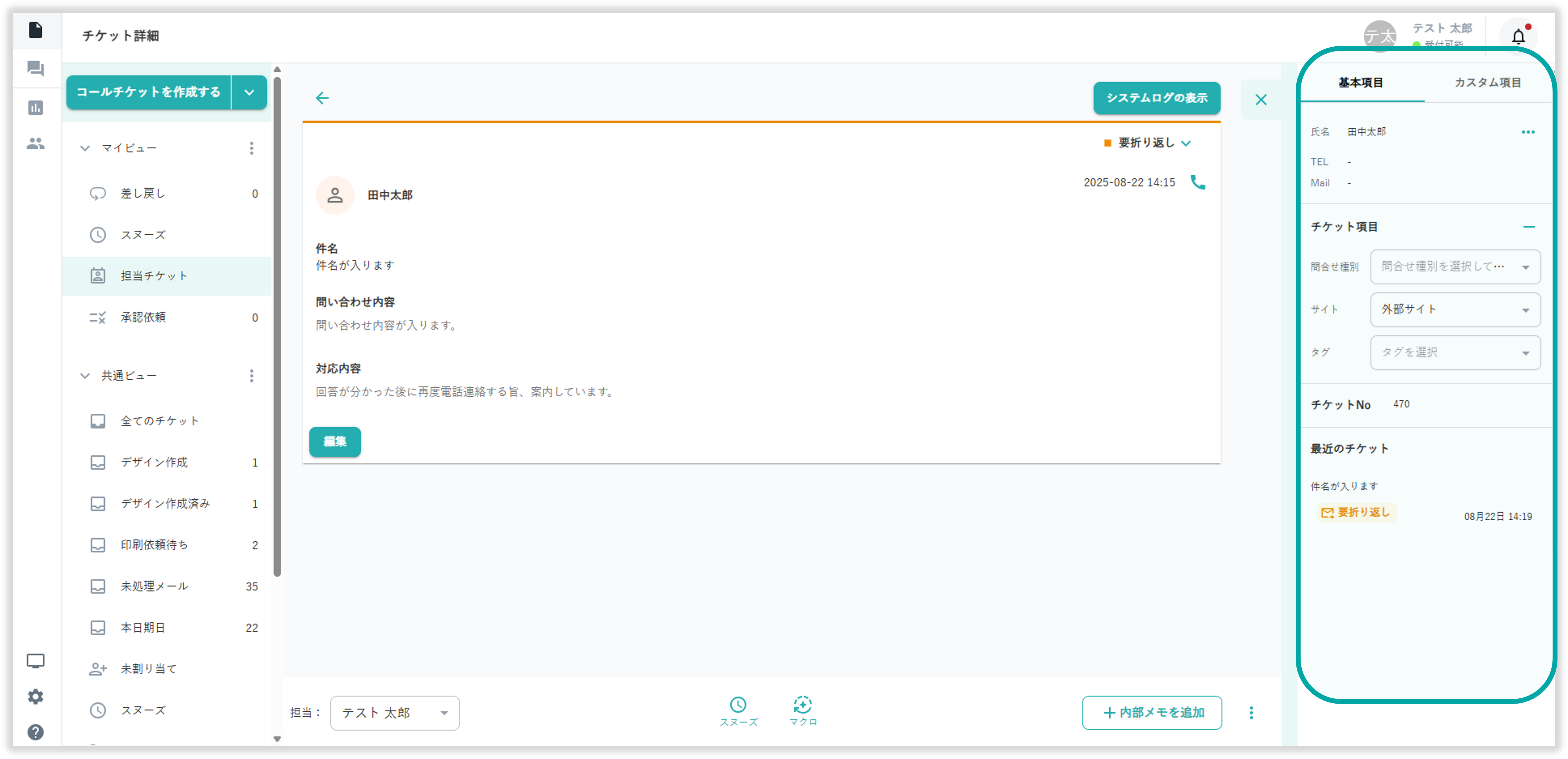The image size is (1568, 759).
Task: Open settings gear in sidebar
Action: click(x=35, y=696)
